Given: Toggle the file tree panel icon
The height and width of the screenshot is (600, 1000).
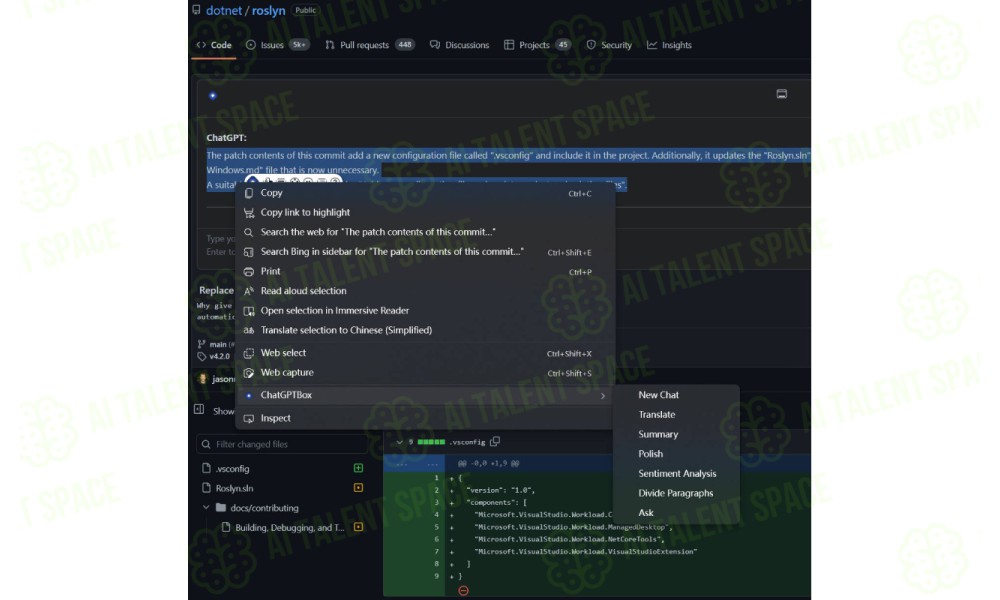Looking at the screenshot, I should pyautogui.click(x=199, y=409).
